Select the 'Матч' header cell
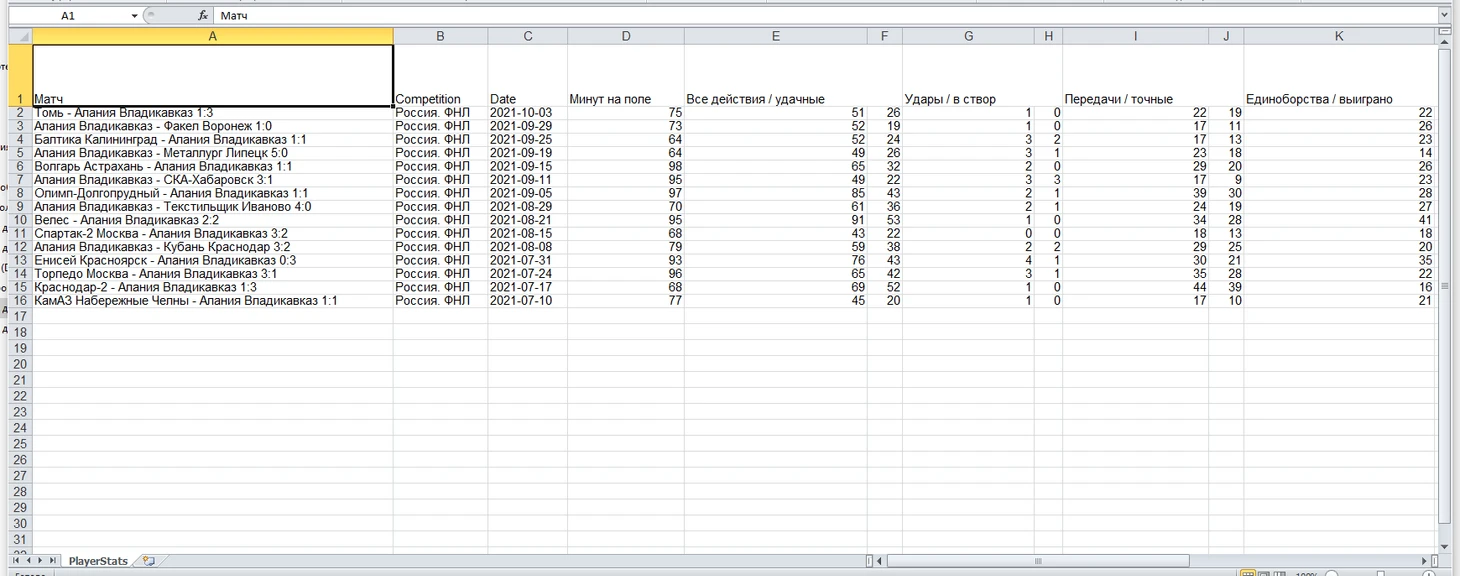This screenshot has height=576, width=1460. click(x=212, y=75)
